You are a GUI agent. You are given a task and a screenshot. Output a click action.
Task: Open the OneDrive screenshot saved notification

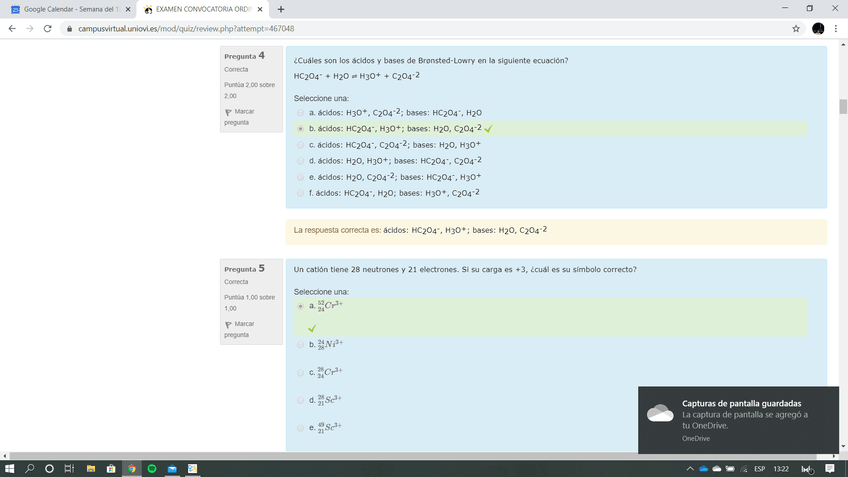point(742,417)
